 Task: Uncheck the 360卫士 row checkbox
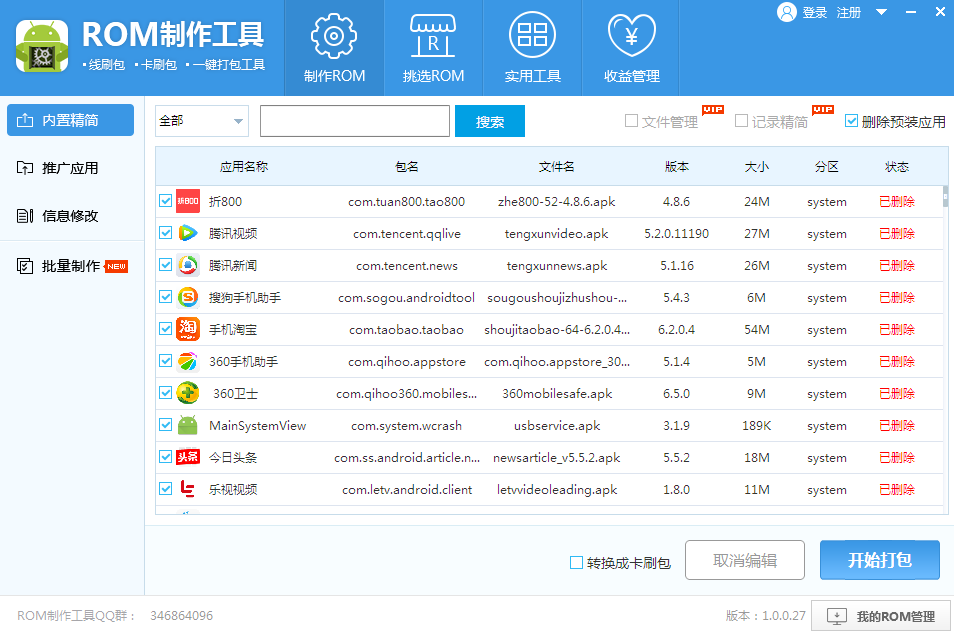tap(165, 392)
